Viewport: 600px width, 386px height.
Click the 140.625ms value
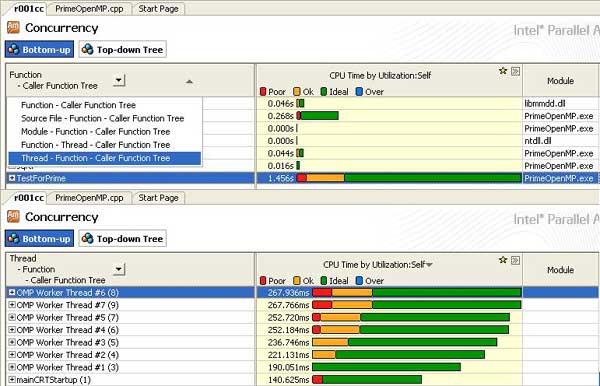tap(289, 380)
